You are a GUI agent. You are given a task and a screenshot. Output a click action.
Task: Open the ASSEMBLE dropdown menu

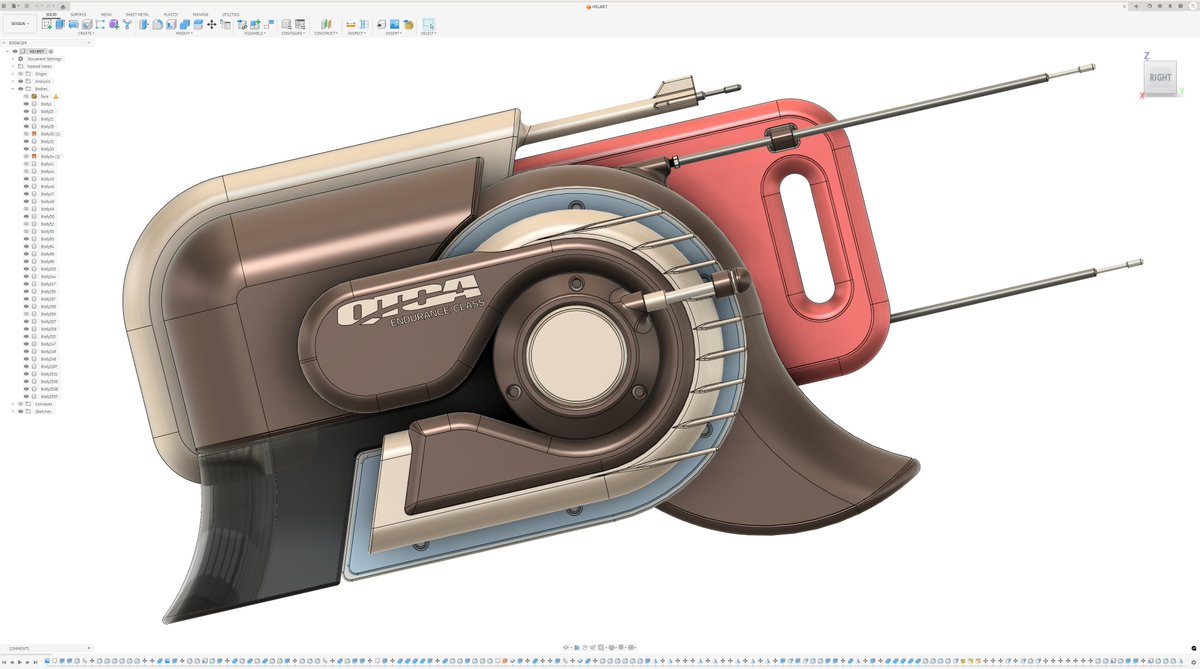click(x=254, y=33)
